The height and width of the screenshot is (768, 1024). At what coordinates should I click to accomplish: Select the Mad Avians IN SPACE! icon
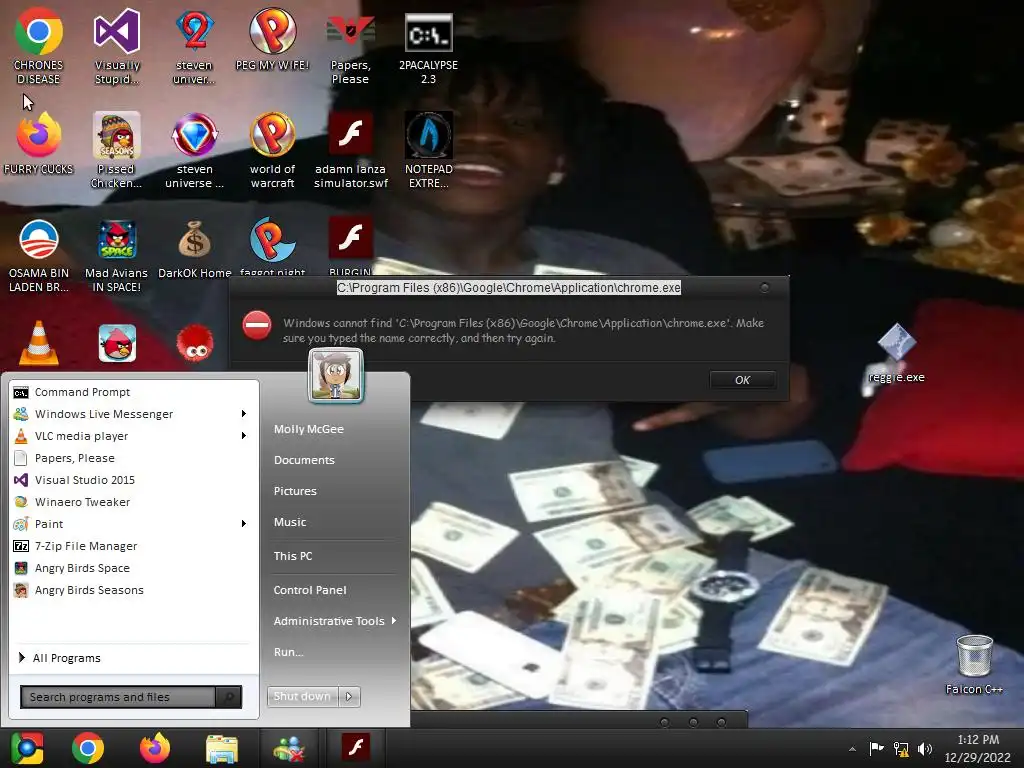116,255
